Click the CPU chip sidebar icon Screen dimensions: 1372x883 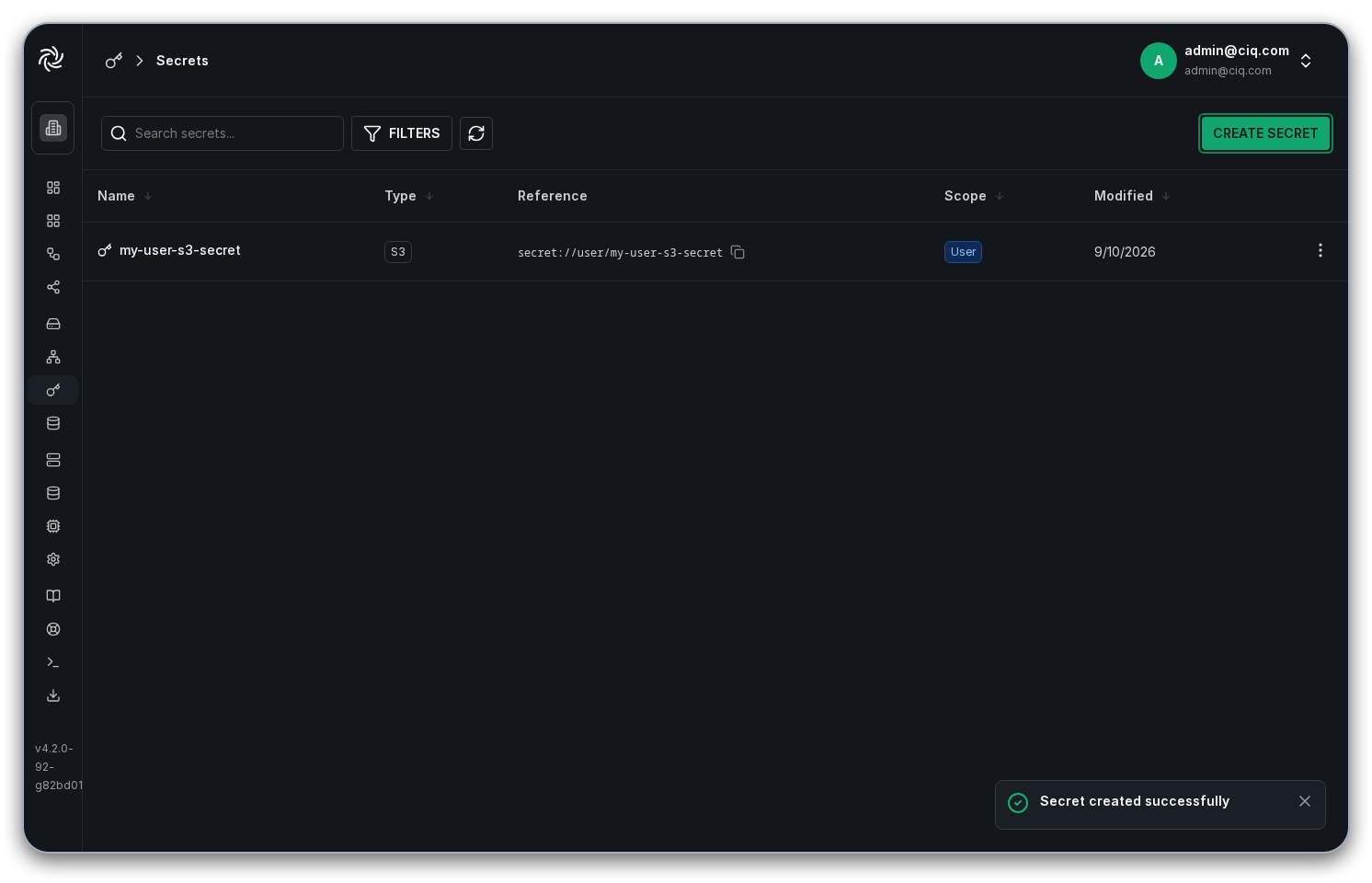pyautogui.click(x=53, y=526)
